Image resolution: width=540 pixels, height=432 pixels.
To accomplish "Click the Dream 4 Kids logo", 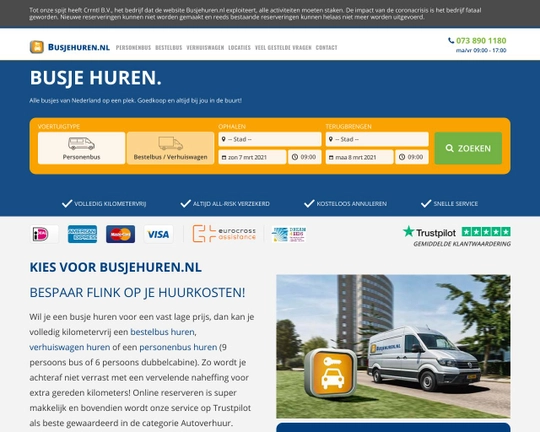I will pyautogui.click(x=289, y=234).
